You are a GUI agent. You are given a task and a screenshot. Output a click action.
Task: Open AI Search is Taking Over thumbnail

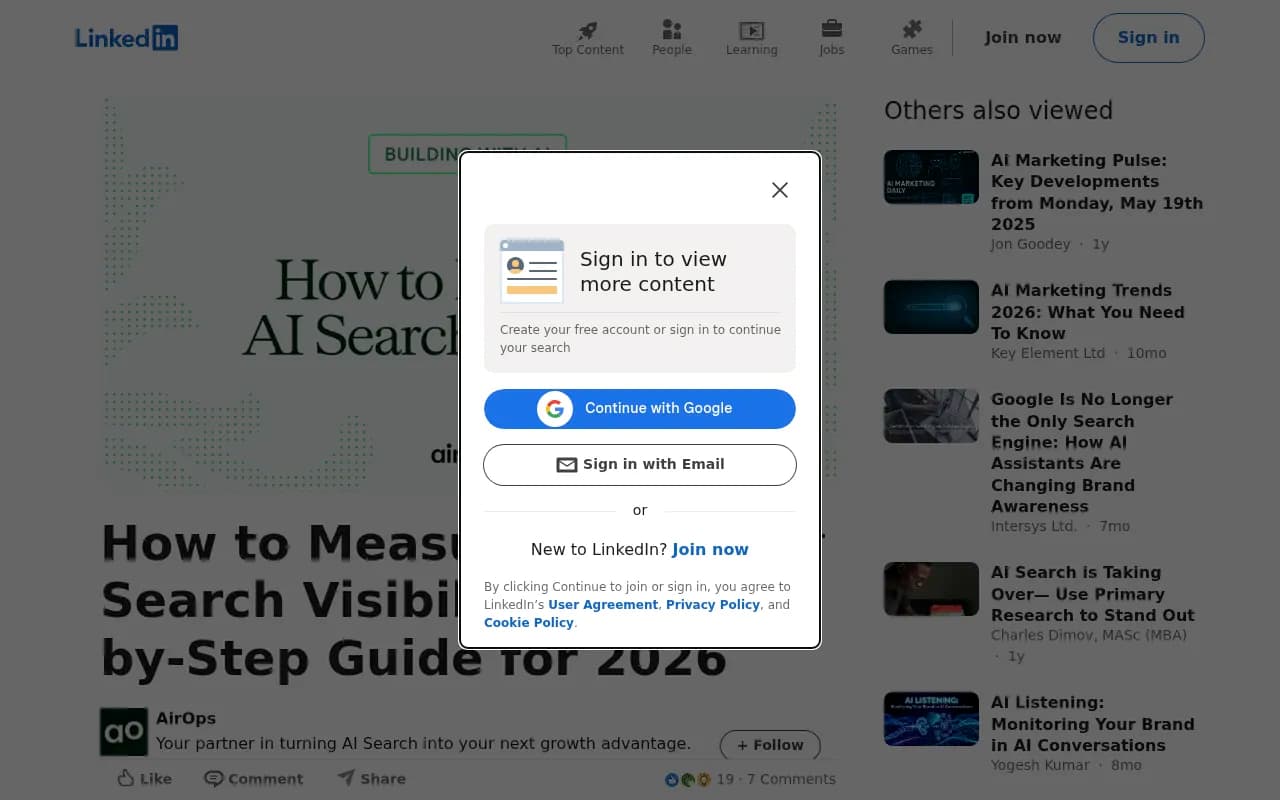[x=931, y=589]
